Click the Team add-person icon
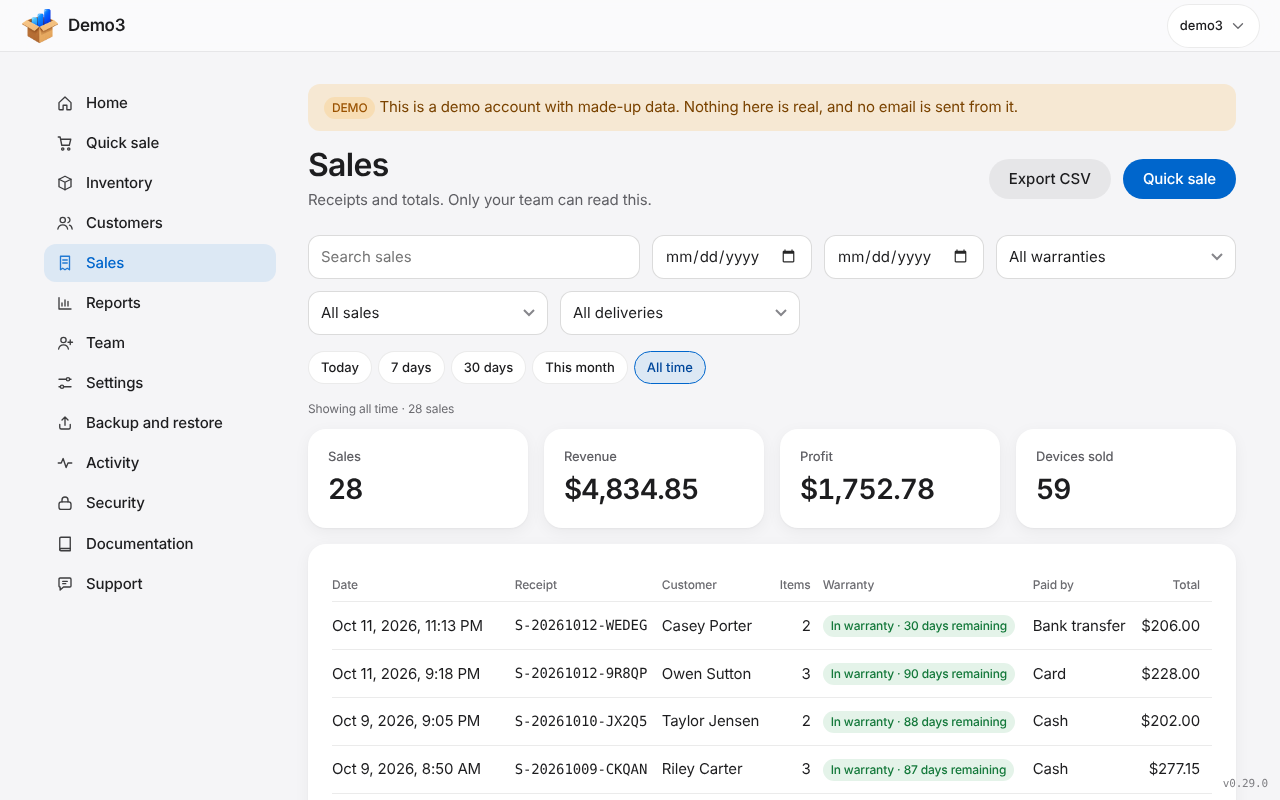 (65, 343)
